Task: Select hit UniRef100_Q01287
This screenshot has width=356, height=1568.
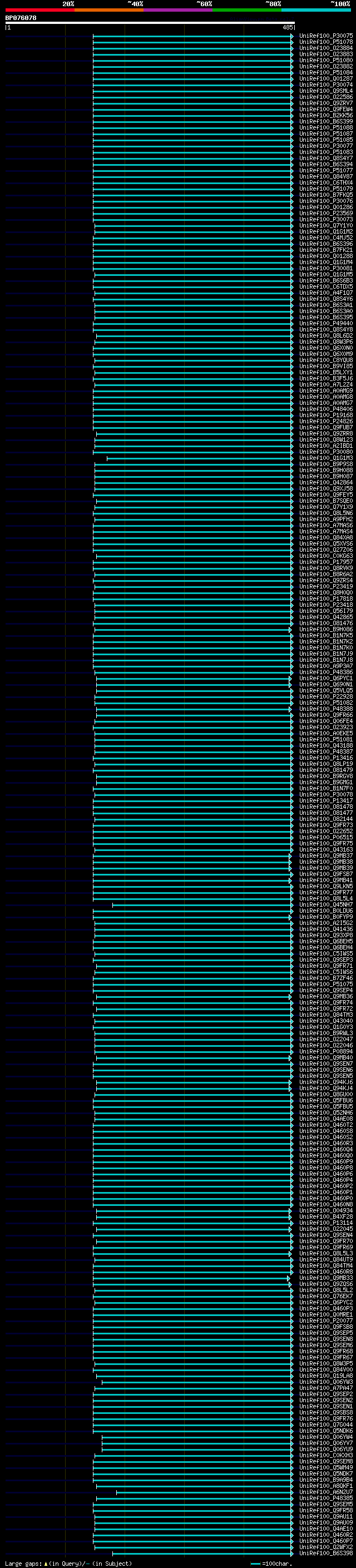Action: [x=326, y=78]
